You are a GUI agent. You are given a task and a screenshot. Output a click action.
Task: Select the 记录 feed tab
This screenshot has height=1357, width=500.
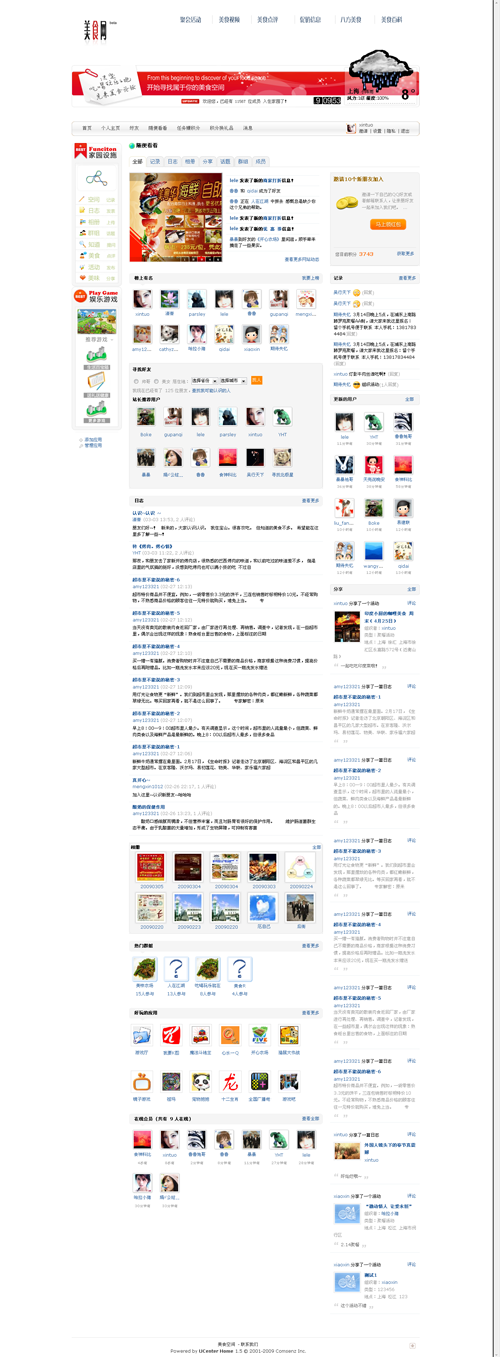(154, 161)
